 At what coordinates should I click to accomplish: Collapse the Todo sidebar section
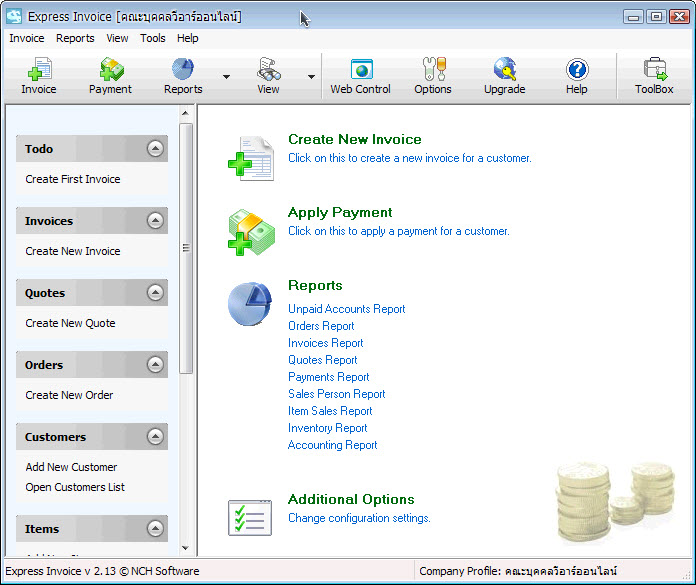pos(155,148)
